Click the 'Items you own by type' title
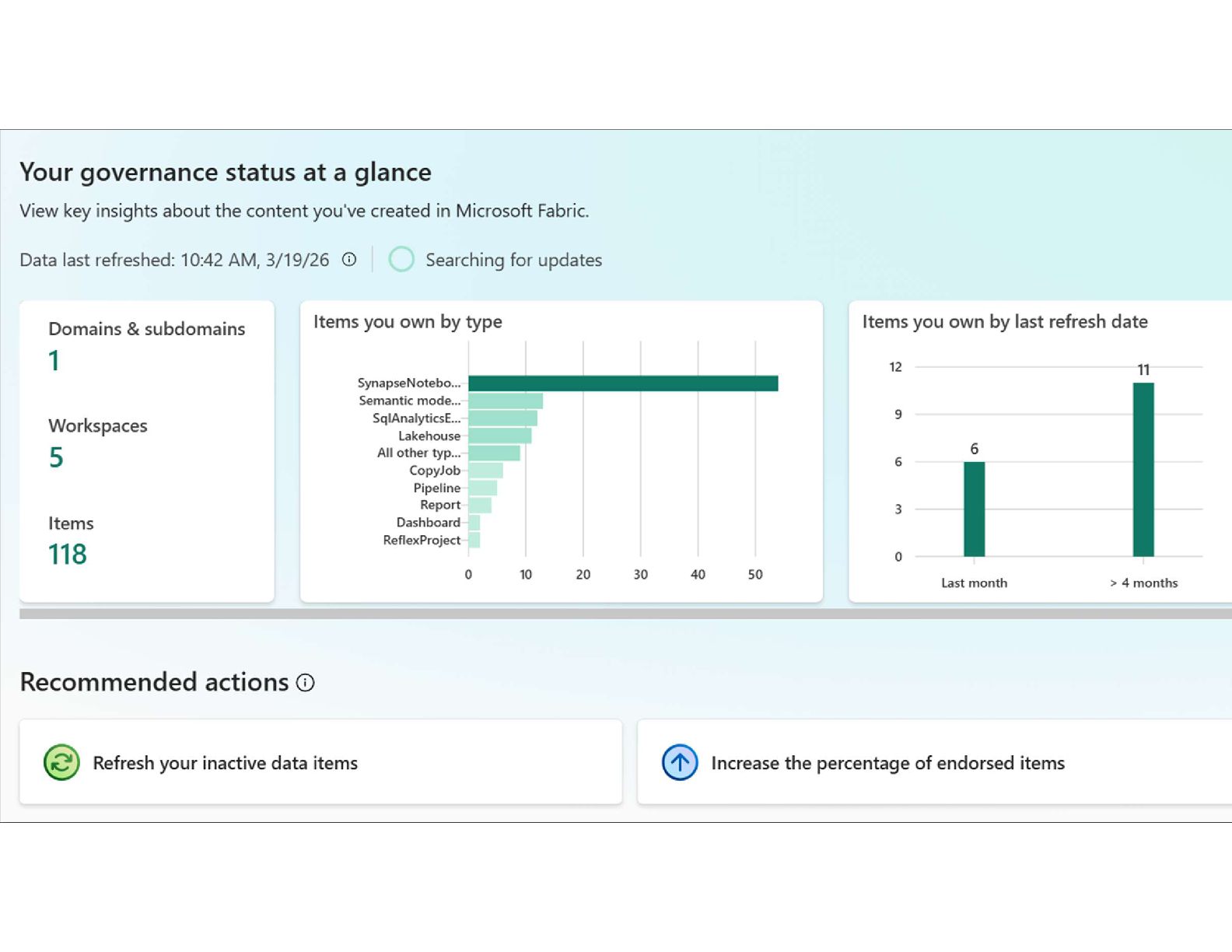 click(x=408, y=322)
